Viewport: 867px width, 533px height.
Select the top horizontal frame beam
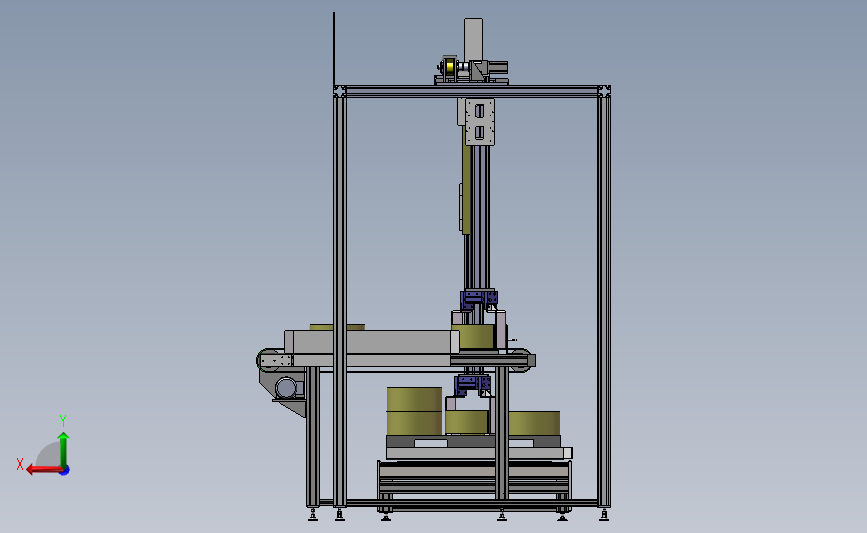473,91
